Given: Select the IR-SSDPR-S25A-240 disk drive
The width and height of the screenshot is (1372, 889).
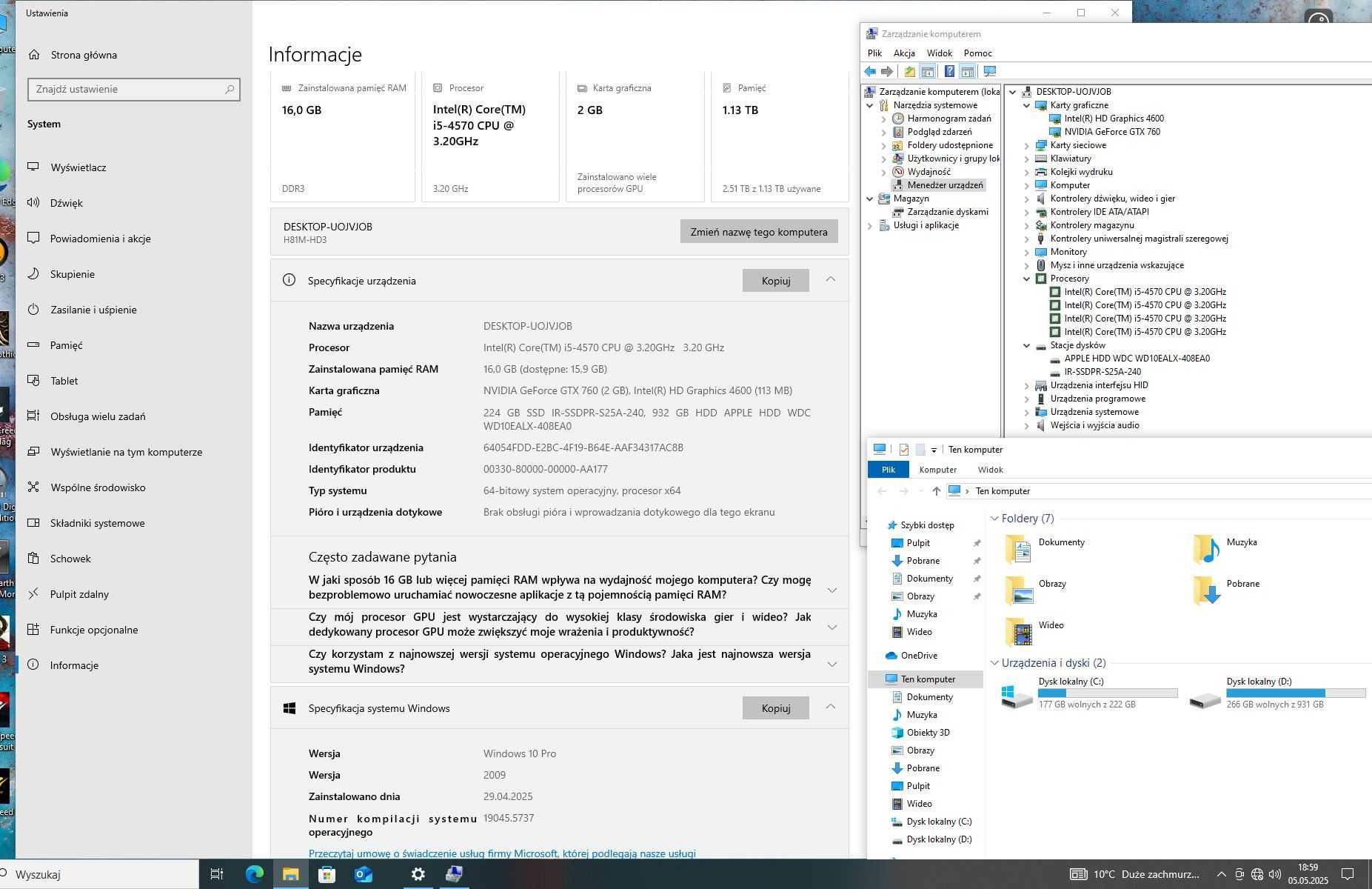Looking at the screenshot, I should point(1102,372).
